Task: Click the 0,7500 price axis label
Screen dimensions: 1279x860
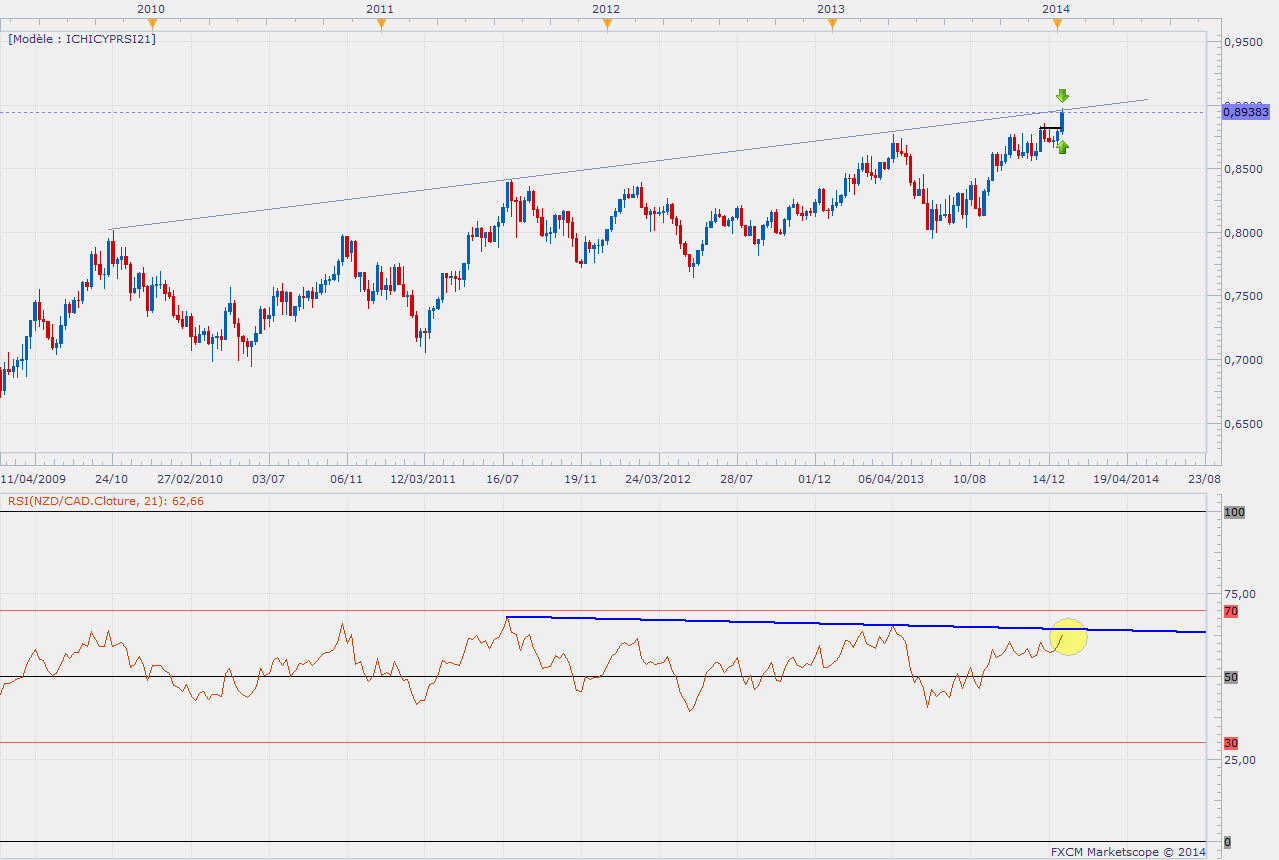Action: [x=1244, y=296]
